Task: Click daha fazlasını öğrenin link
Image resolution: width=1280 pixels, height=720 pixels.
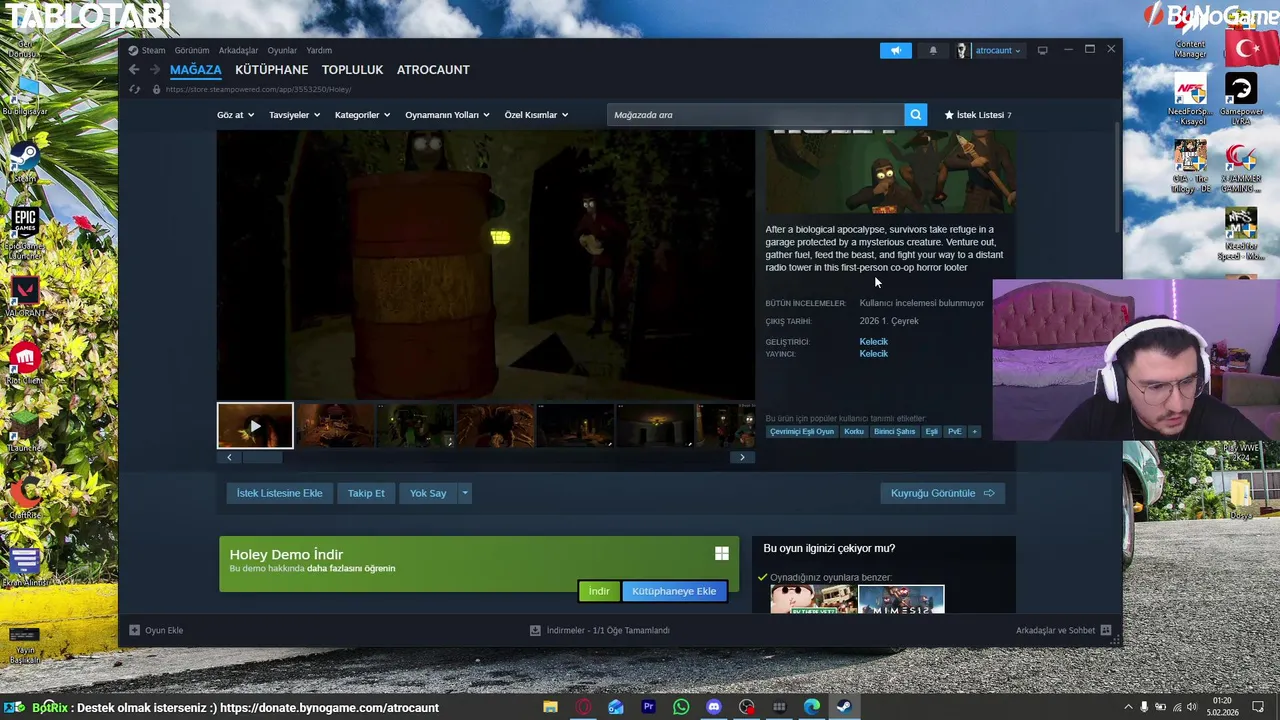Action: tap(351, 569)
